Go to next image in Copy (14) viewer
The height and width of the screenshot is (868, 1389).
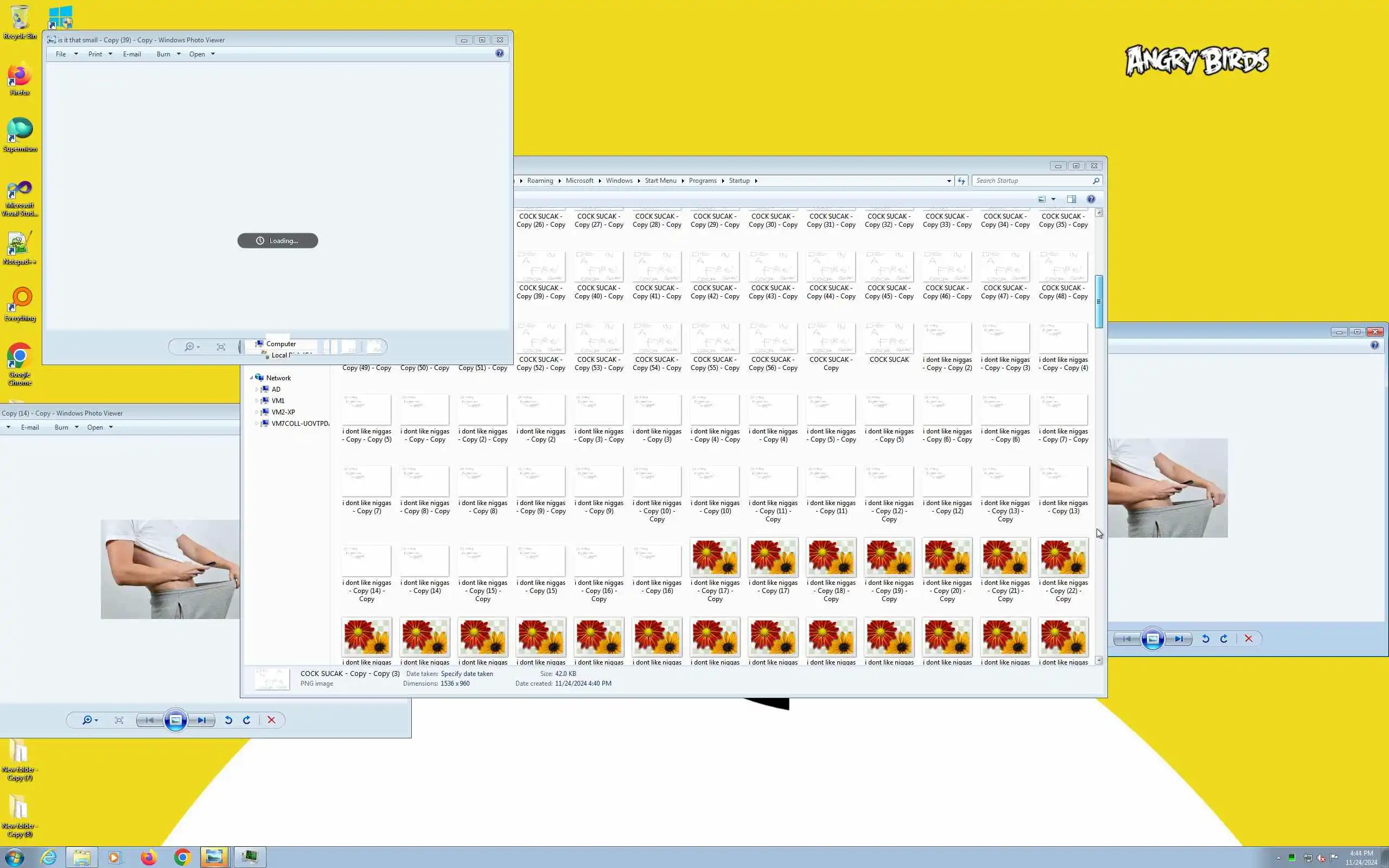(x=202, y=720)
